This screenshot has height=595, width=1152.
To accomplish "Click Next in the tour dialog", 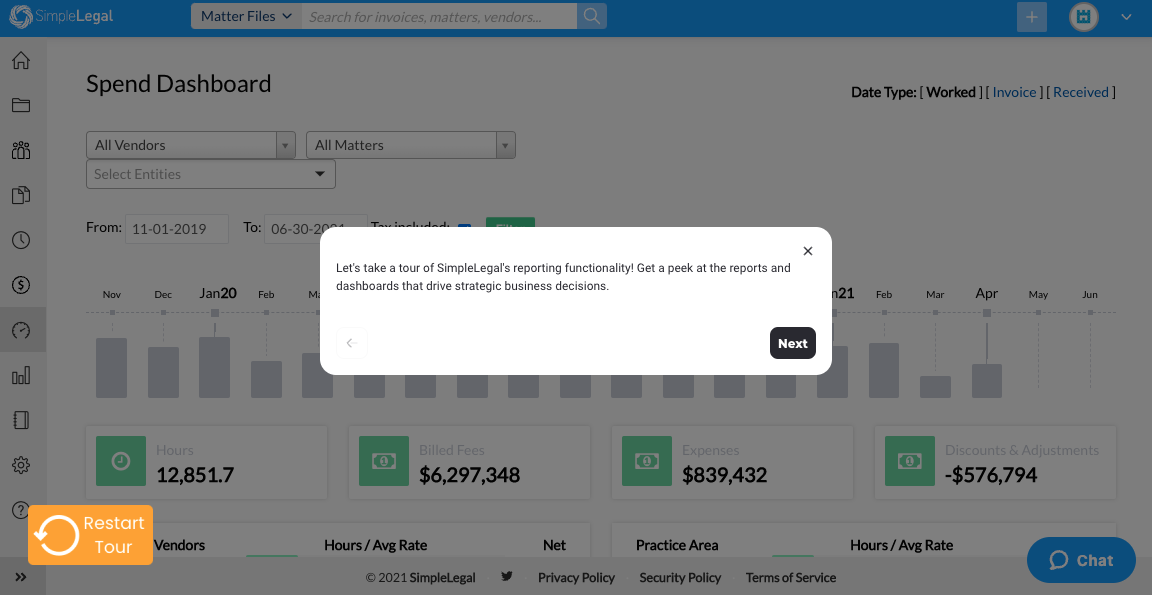I will pos(792,343).
